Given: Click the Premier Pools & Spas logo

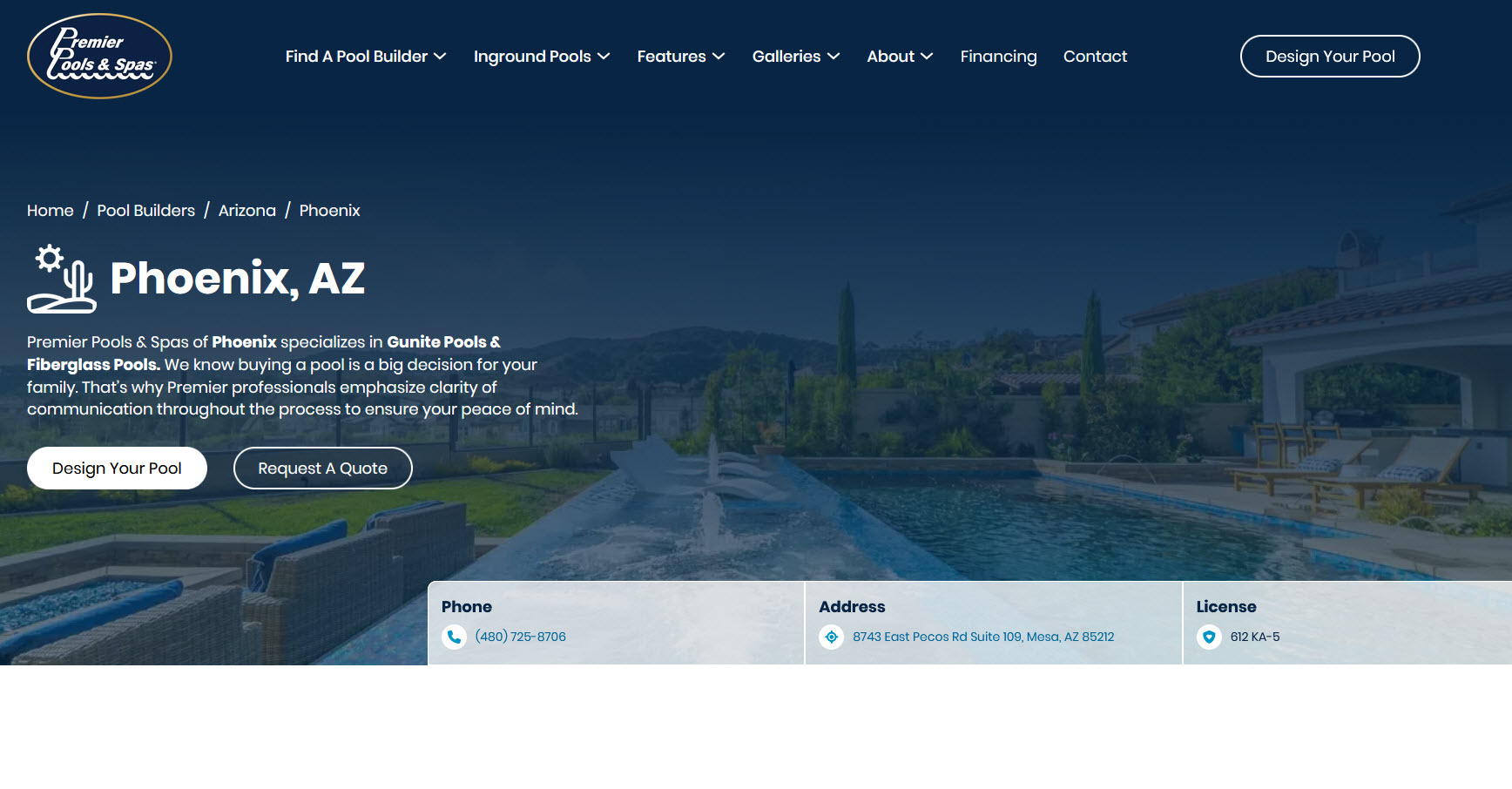Looking at the screenshot, I should pos(99,56).
